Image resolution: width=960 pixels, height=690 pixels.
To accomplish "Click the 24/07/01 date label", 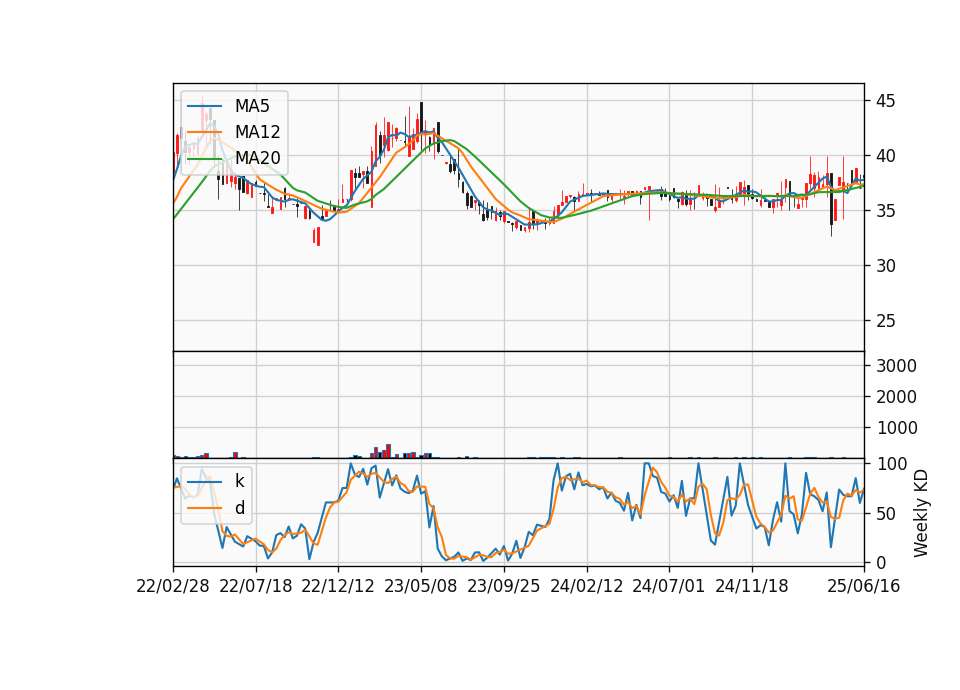I will click(669, 586).
